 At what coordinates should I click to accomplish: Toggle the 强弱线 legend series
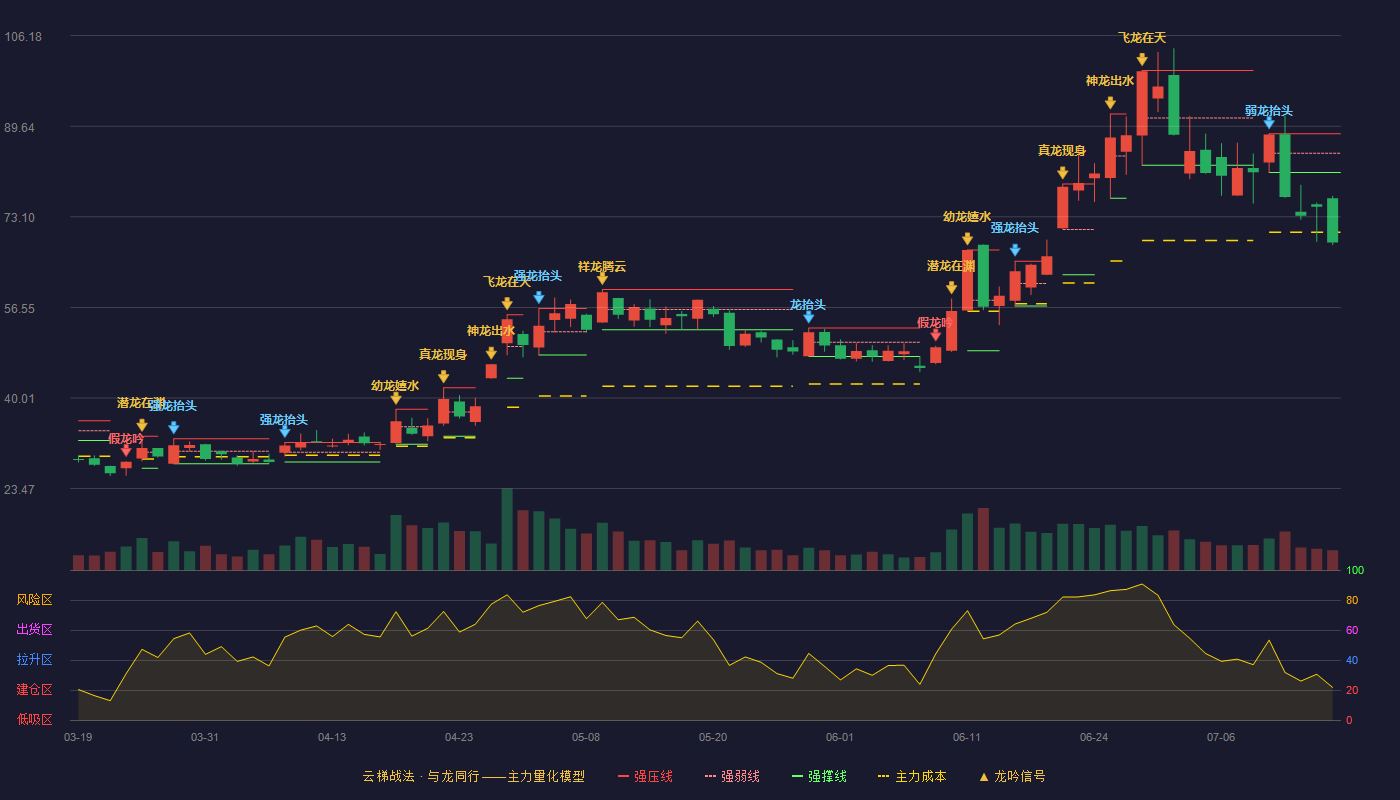tap(732, 776)
